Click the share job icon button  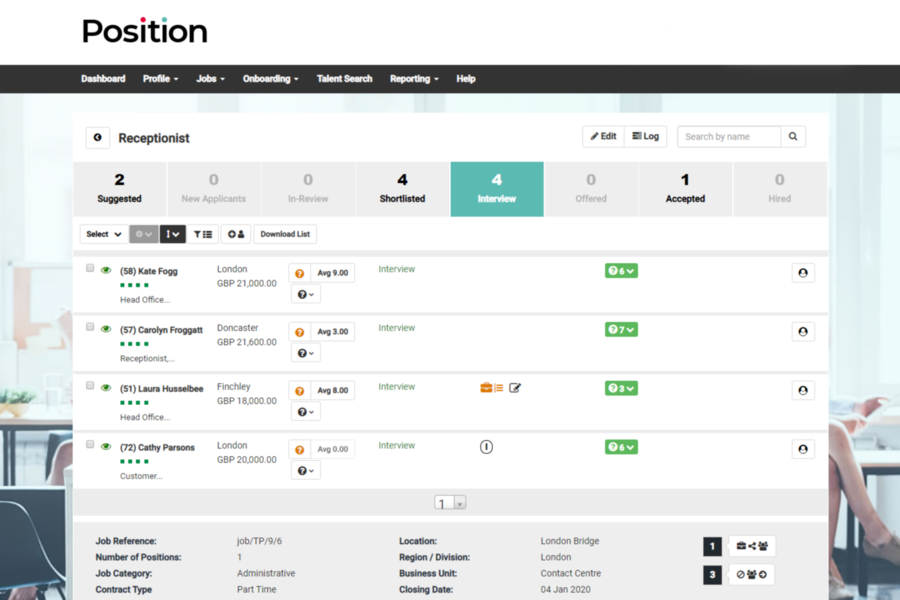tap(751, 546)
